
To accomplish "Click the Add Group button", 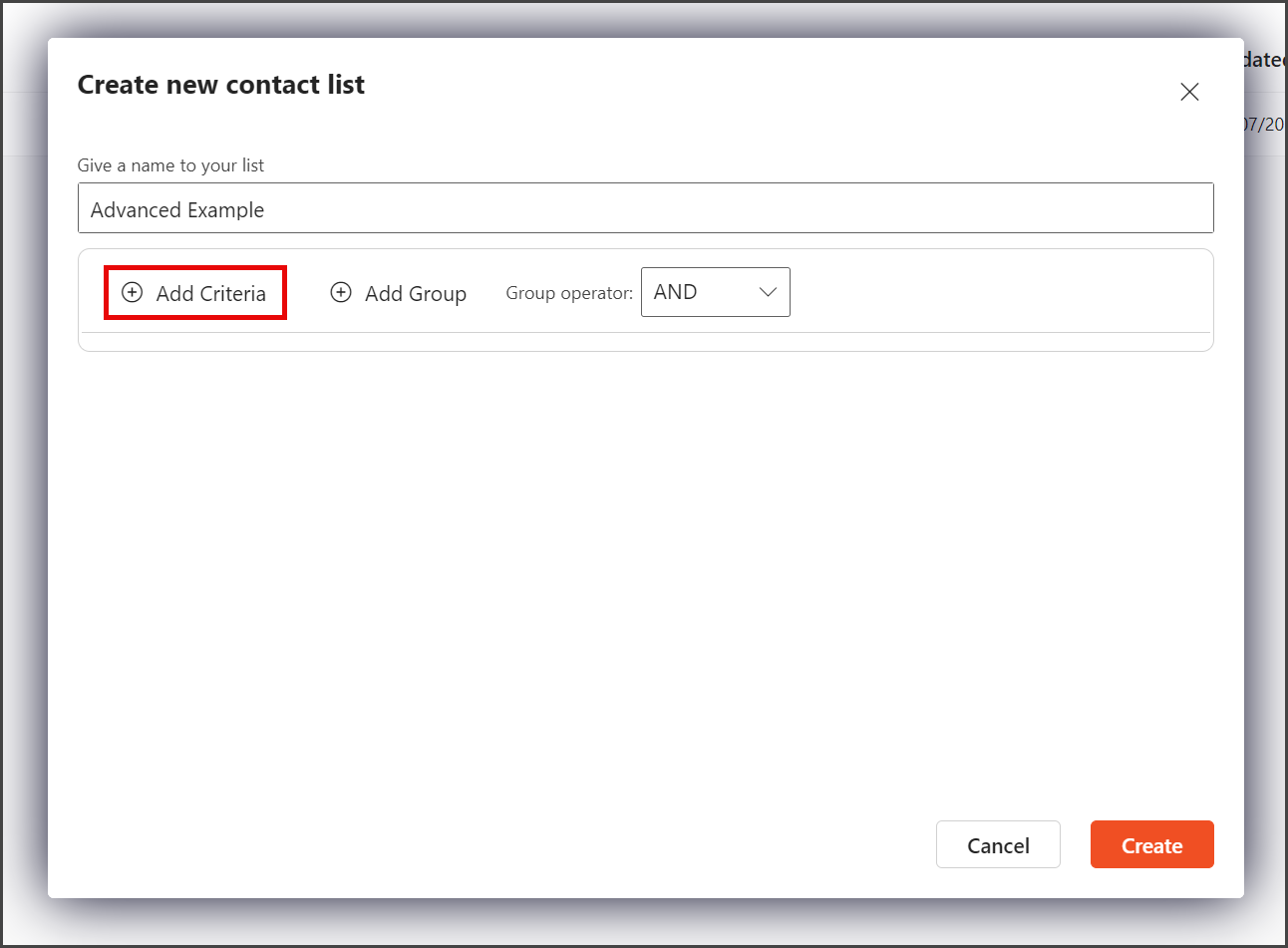I will (x=398, y=293).
